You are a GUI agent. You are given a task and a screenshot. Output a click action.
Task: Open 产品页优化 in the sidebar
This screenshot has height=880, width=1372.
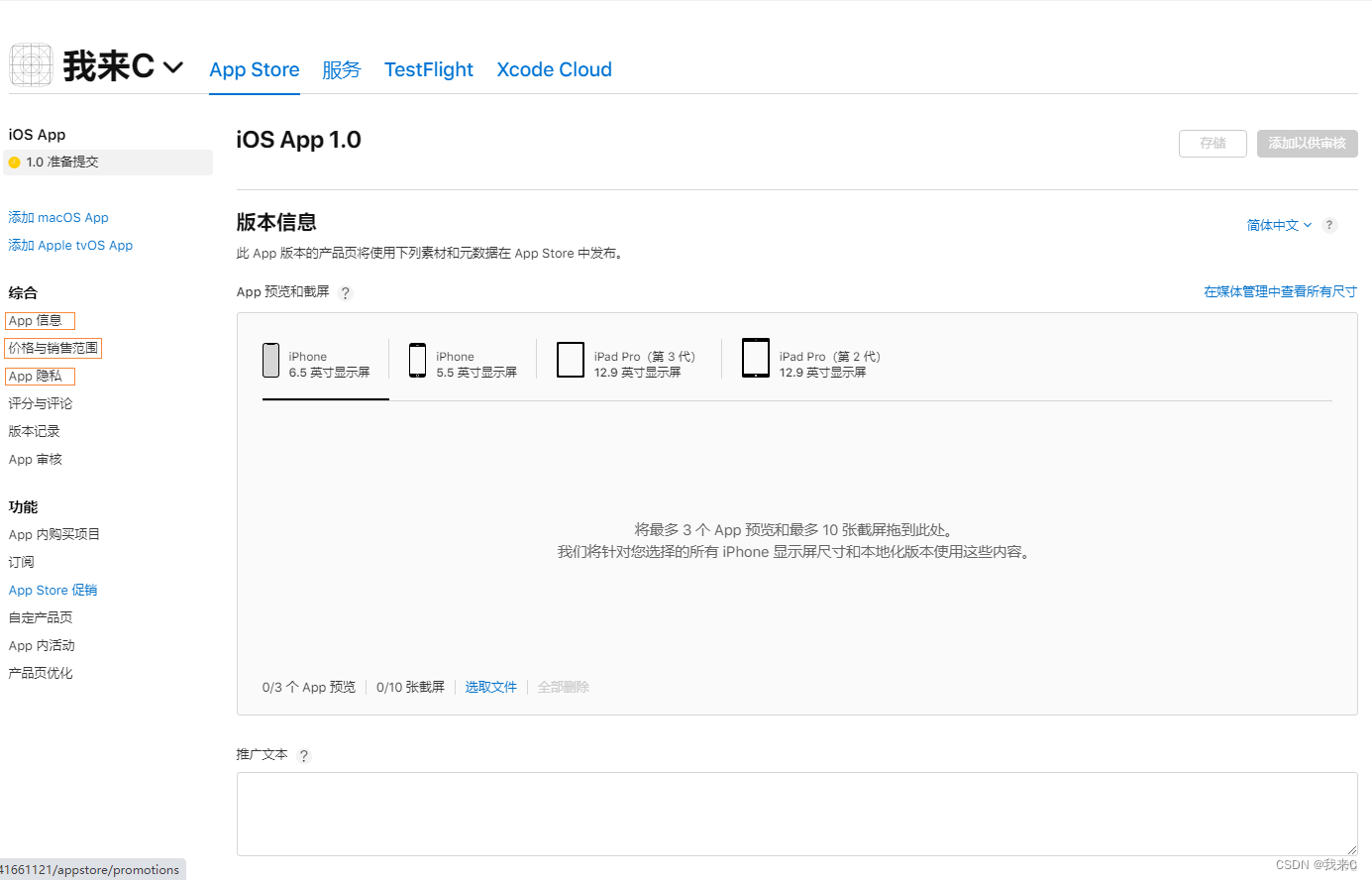click(x=41, y=673)
